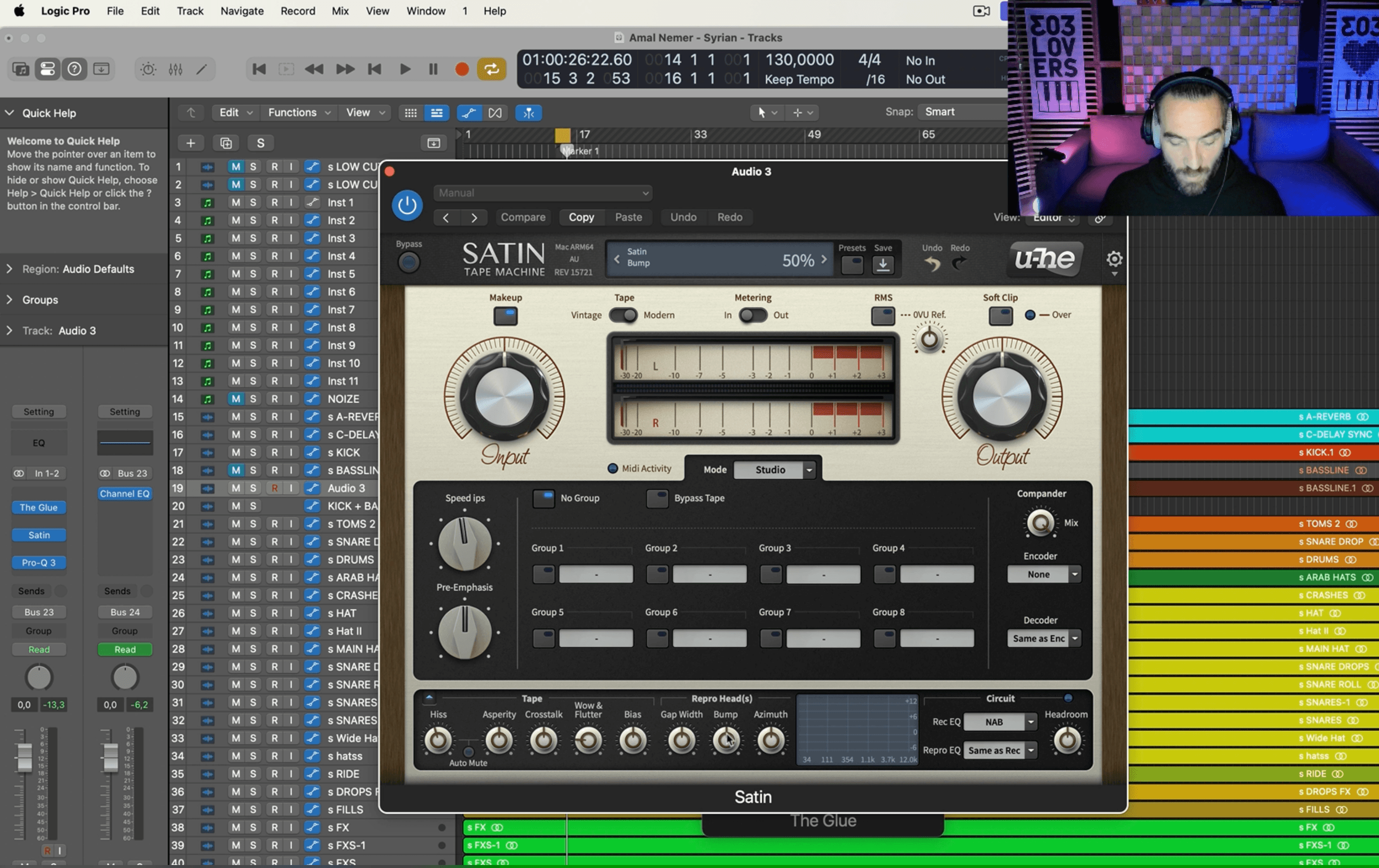The height and width of the screenshot is (868, 1379).
Task: Open The Glue plugin slot
Action: click(39, 508)
